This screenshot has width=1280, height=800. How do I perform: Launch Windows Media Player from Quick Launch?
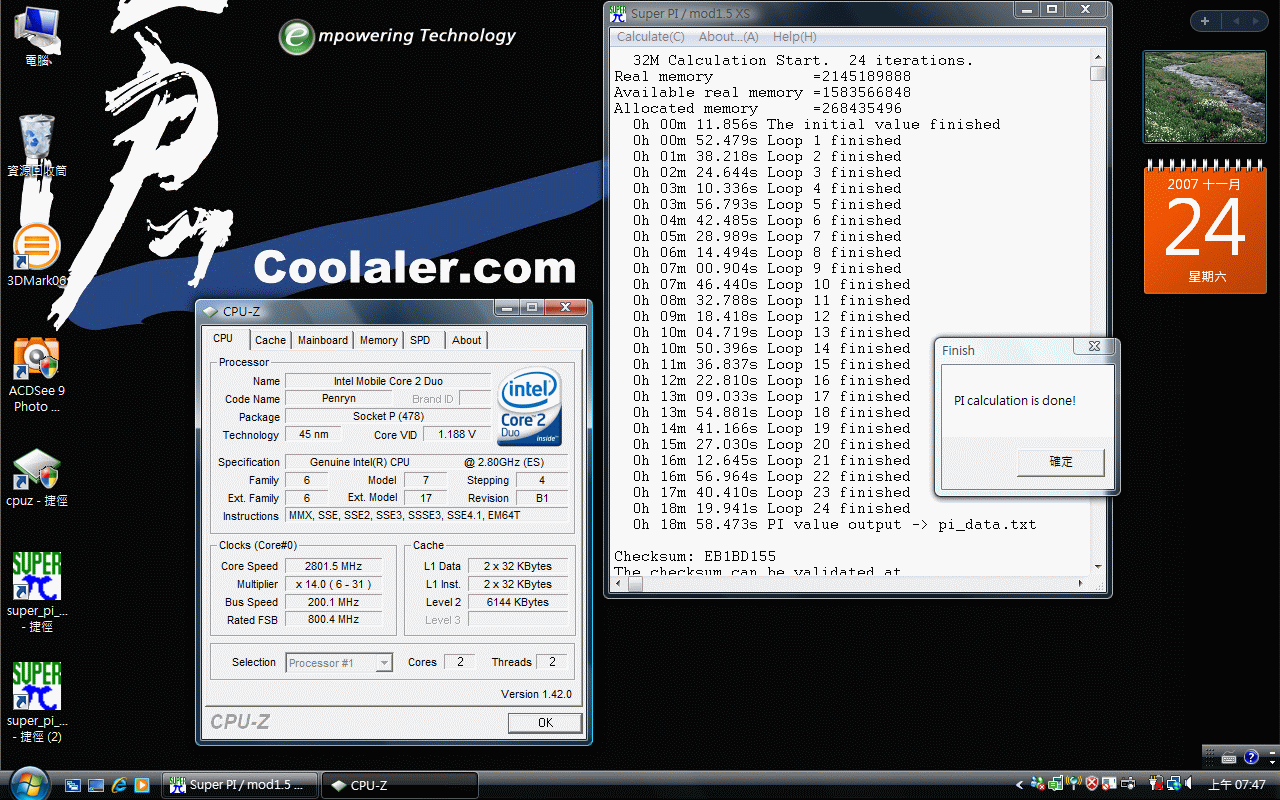(142, 785)
